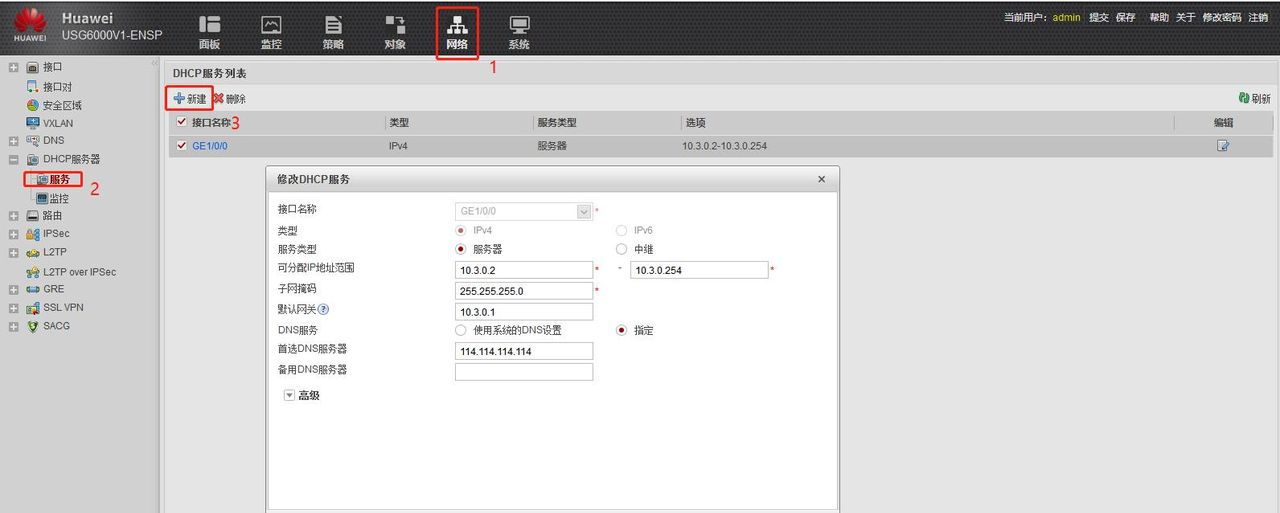The width and height of the screenshot is (1280, 513).
Task: Close the 修改DHCP服务 dialog
Action: point(822,179)
